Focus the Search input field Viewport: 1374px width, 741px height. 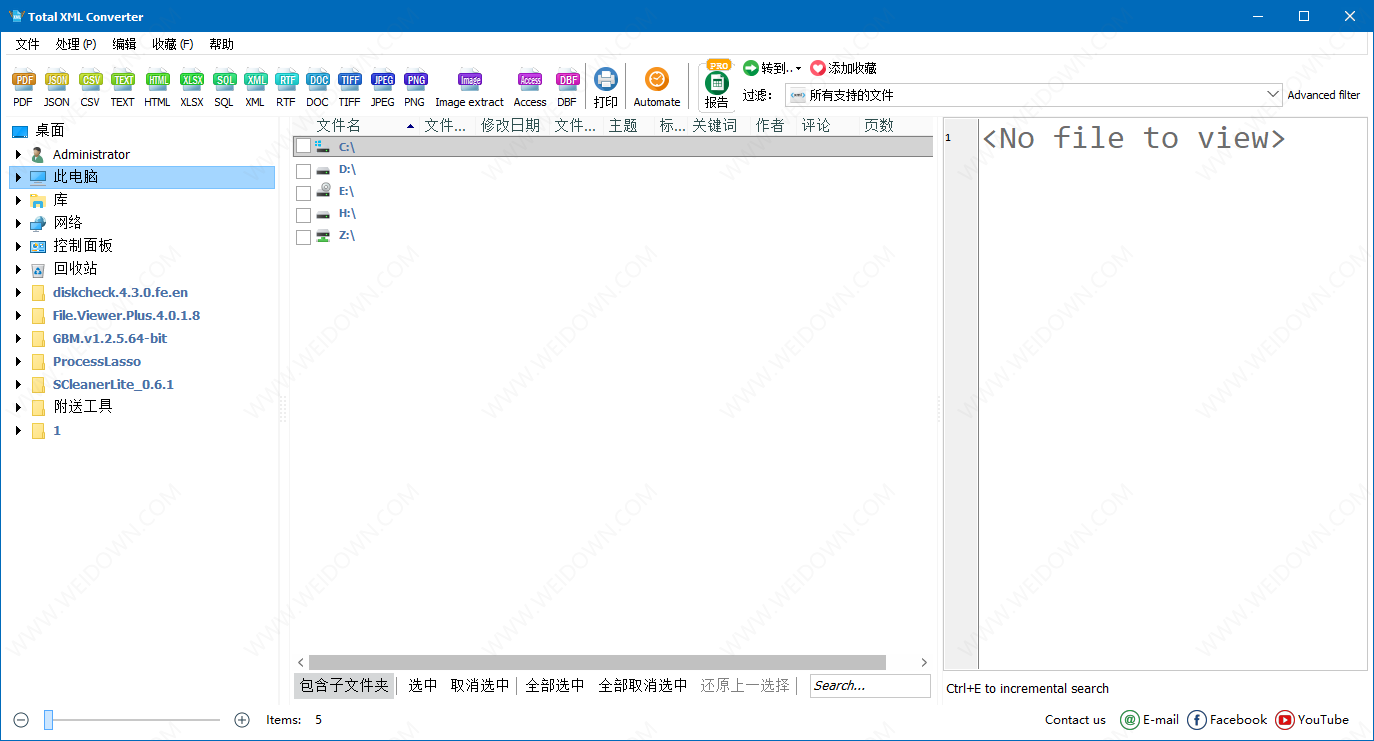click(x=870, y=685)
